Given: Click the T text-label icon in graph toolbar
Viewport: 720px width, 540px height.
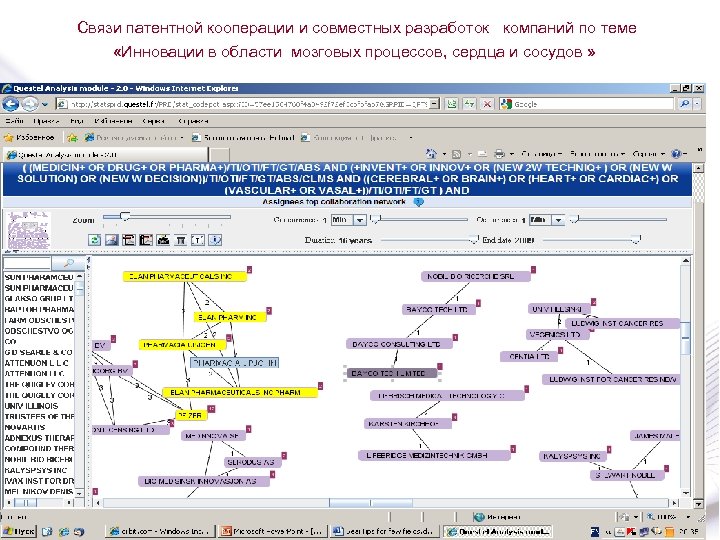Looking at the screenshot, I should [x=197, y=240].
